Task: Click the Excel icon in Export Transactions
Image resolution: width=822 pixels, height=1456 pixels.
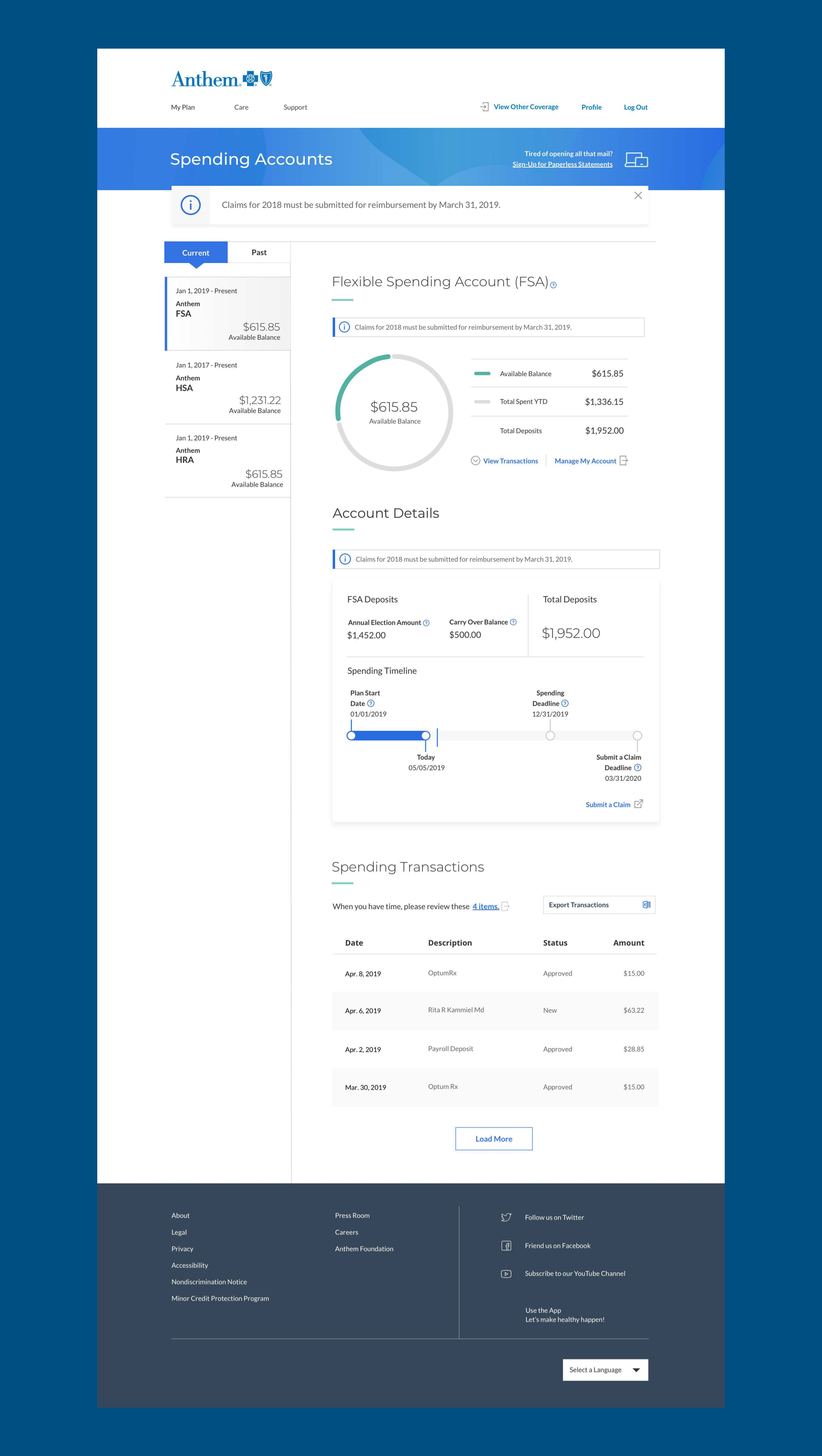Action: tap(646, 905)
